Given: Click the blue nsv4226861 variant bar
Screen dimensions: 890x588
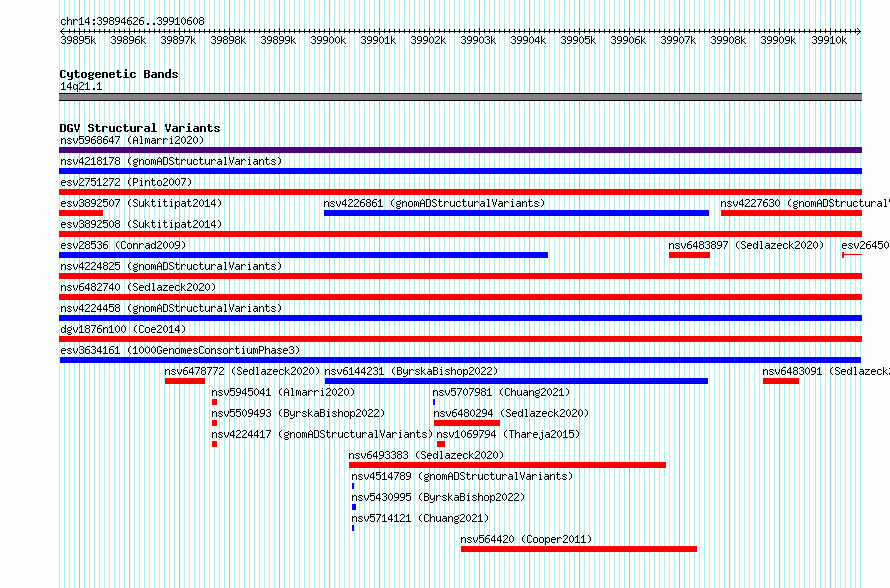Looking at the screenshot, I should point(517,213).
